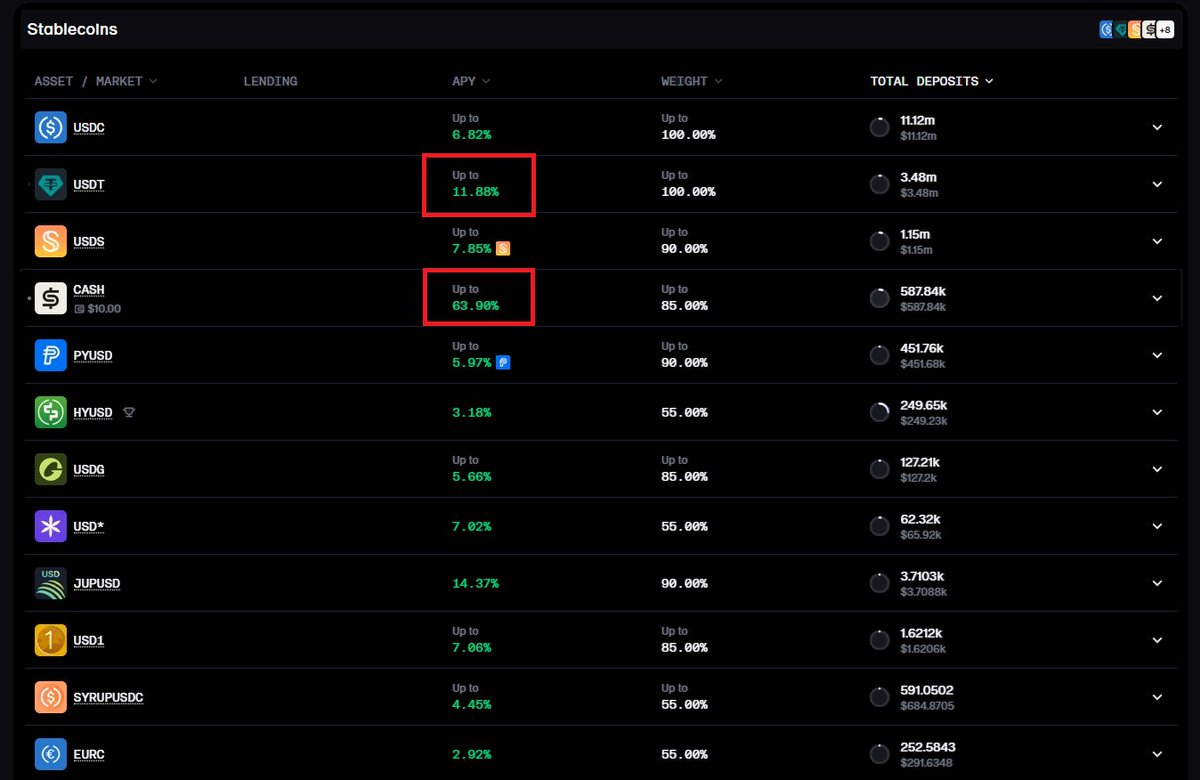
Task: Toggle the white dollar-sign filter top-right
Action: (1150, 29)
